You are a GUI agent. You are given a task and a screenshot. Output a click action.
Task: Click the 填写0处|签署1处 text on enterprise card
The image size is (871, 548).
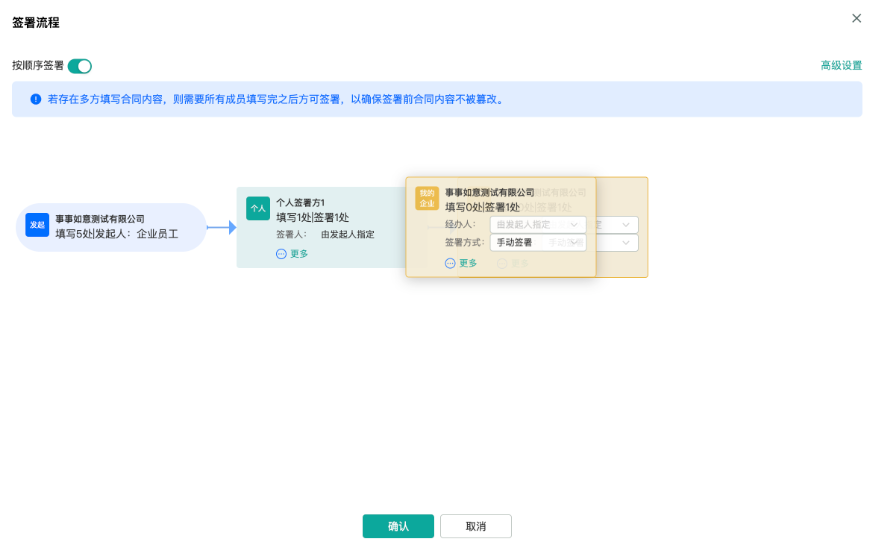click(x=482, y=207)
